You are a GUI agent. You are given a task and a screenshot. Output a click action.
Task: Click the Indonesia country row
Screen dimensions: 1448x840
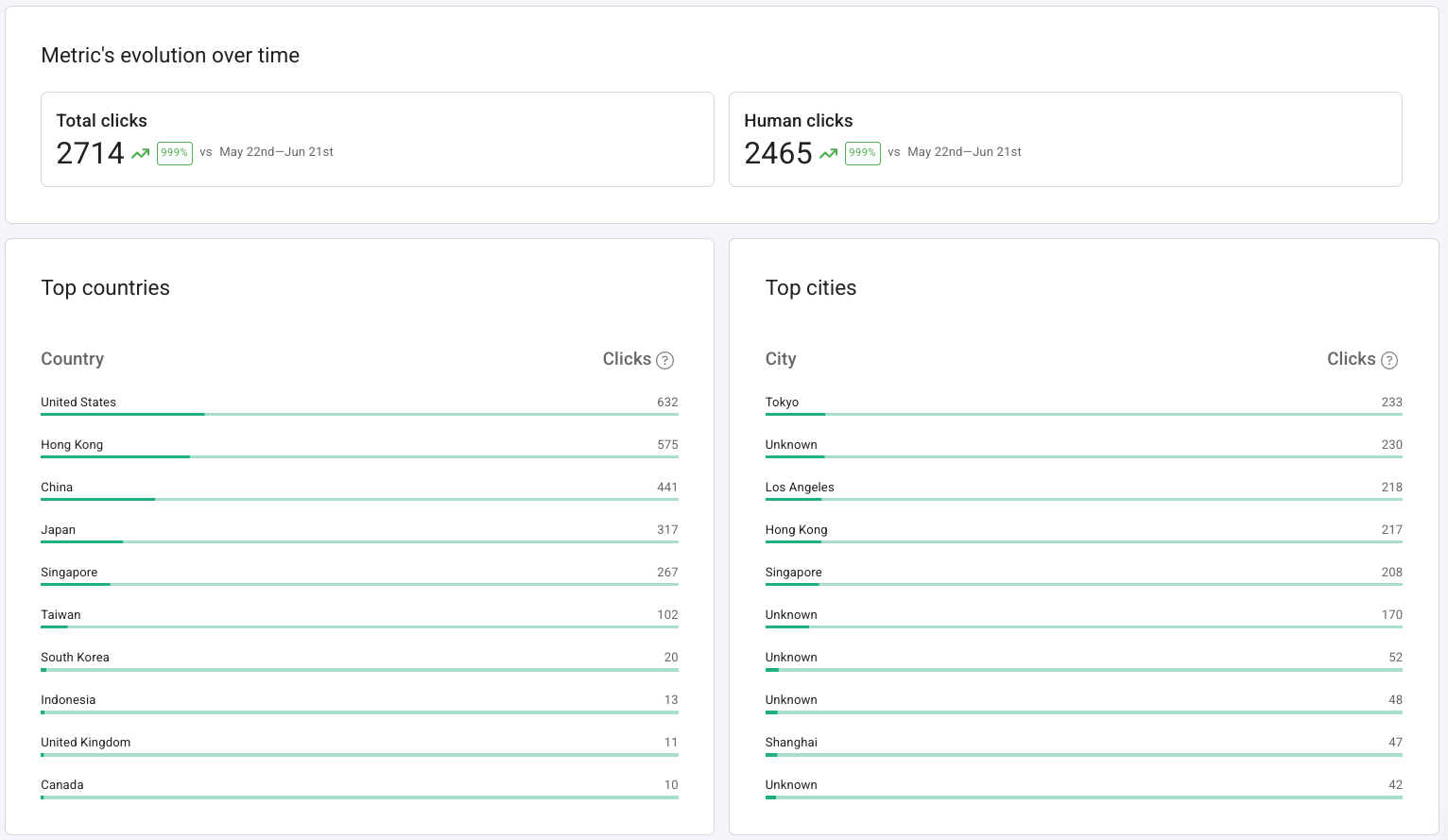point(359,702)
